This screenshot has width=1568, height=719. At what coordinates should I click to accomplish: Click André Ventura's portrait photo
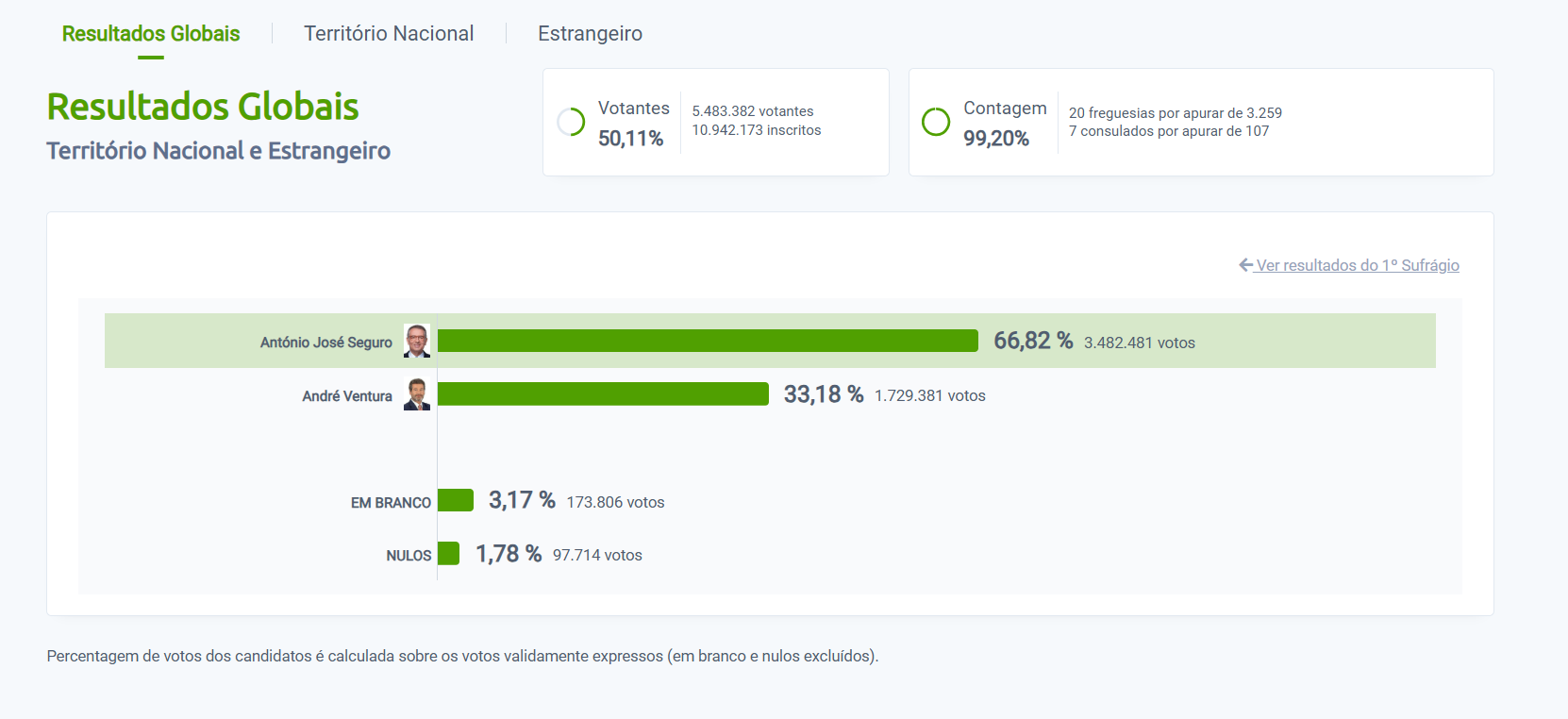417,394
